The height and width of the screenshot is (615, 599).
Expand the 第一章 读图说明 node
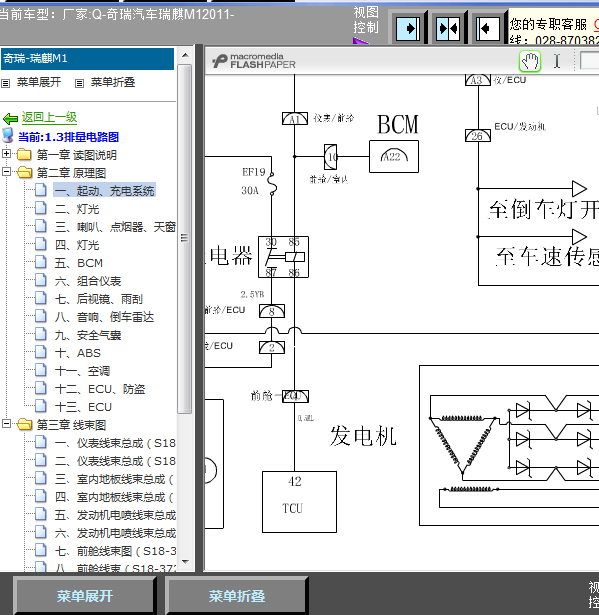coord(6,153)
